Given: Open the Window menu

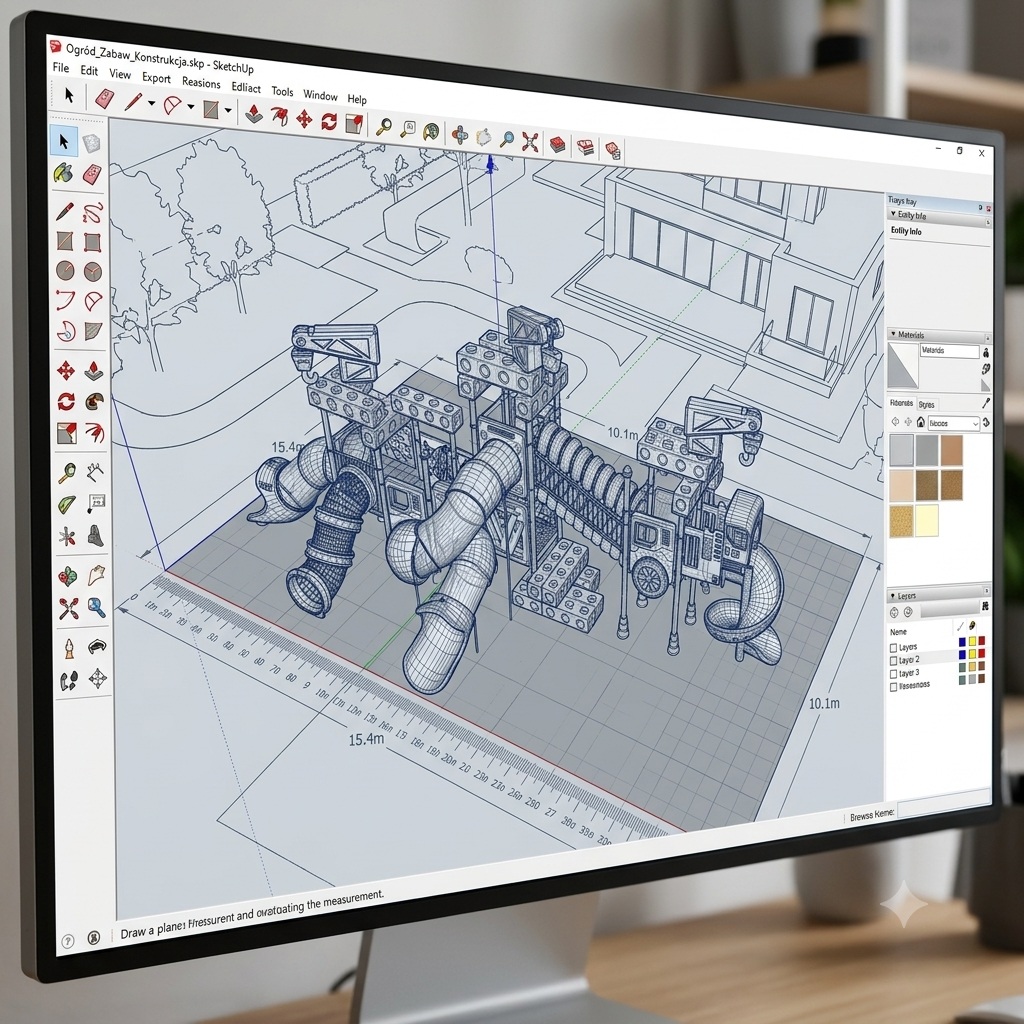Looking at the screenshot, I should click(320, 95).
